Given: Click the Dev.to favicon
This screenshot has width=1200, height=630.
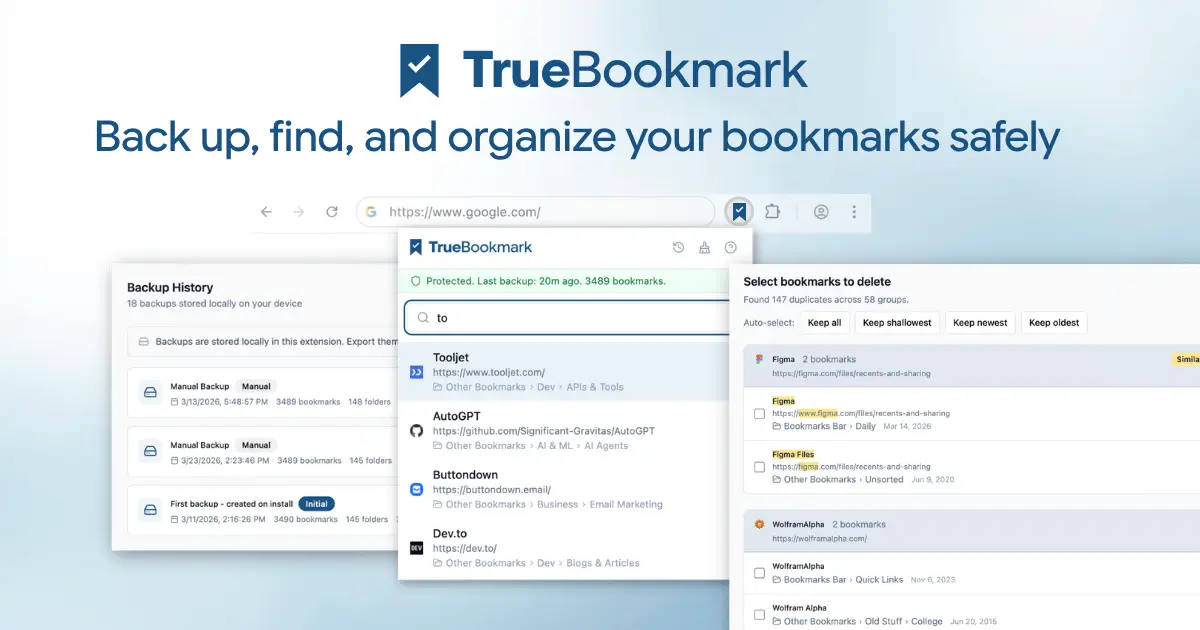Looking at the screenshot, I should 417,548.
